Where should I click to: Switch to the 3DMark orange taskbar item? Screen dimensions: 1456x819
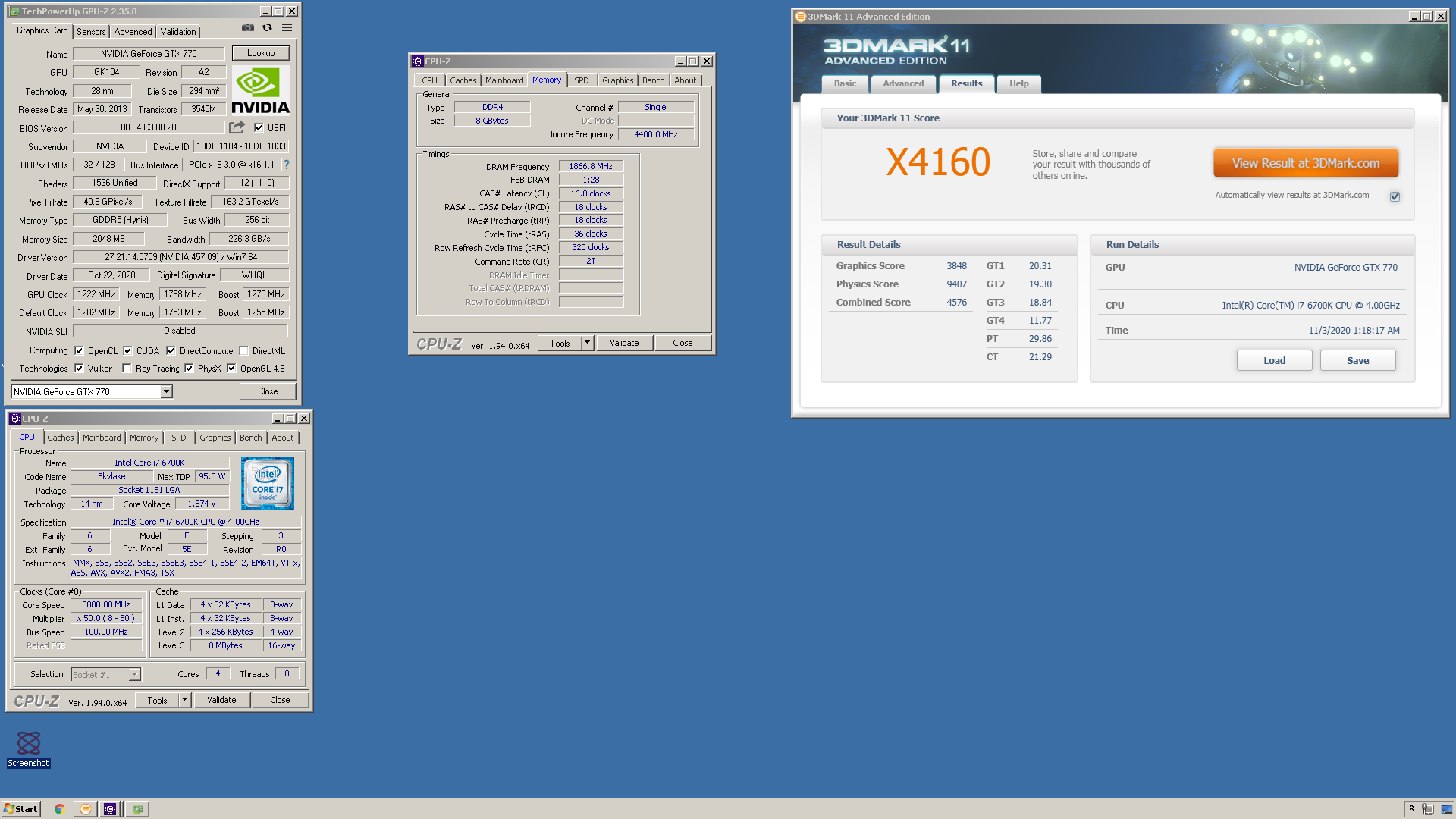click(x=86, y=809)
